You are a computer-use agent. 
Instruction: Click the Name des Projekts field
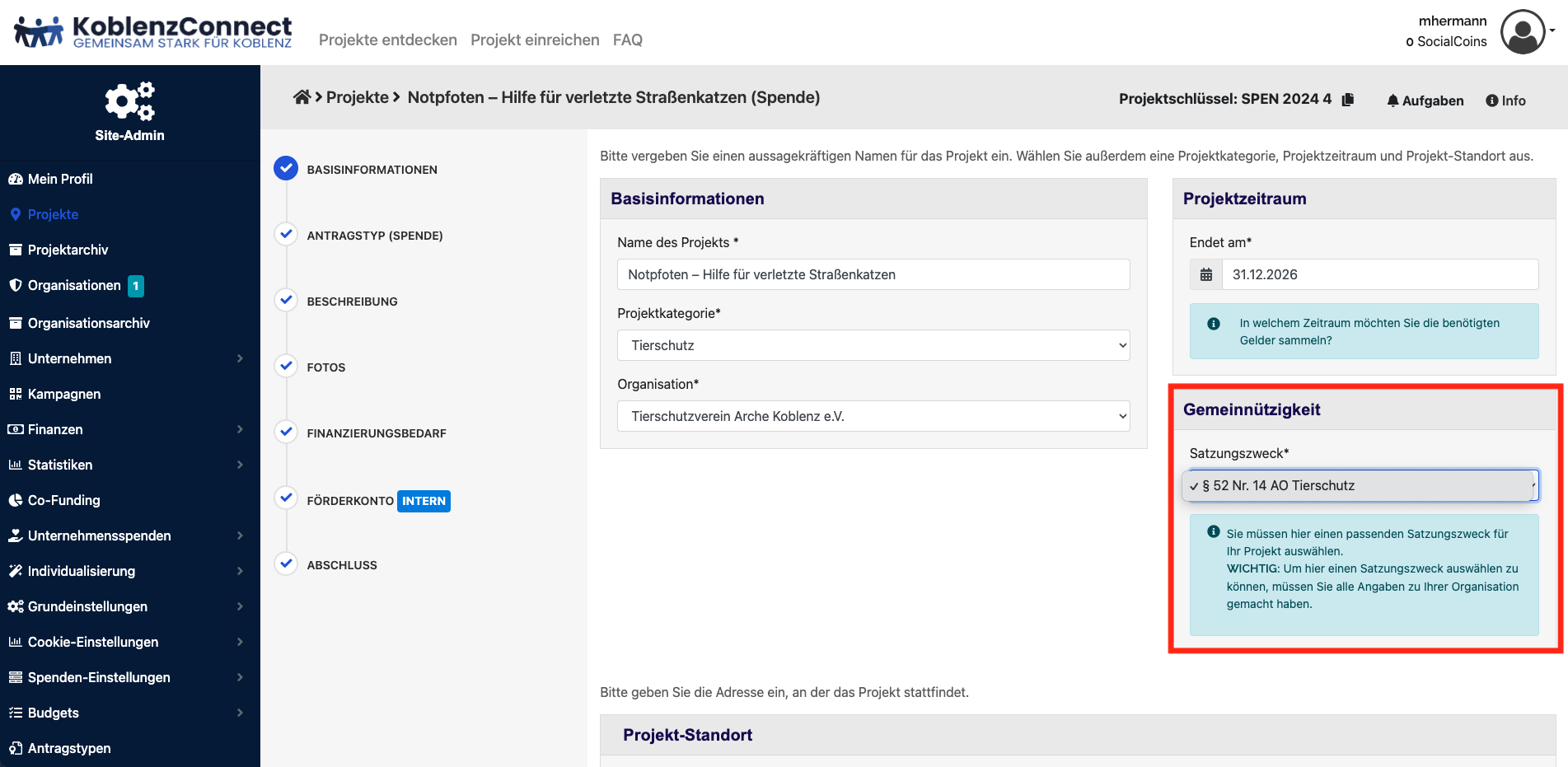tap(873, 274)
